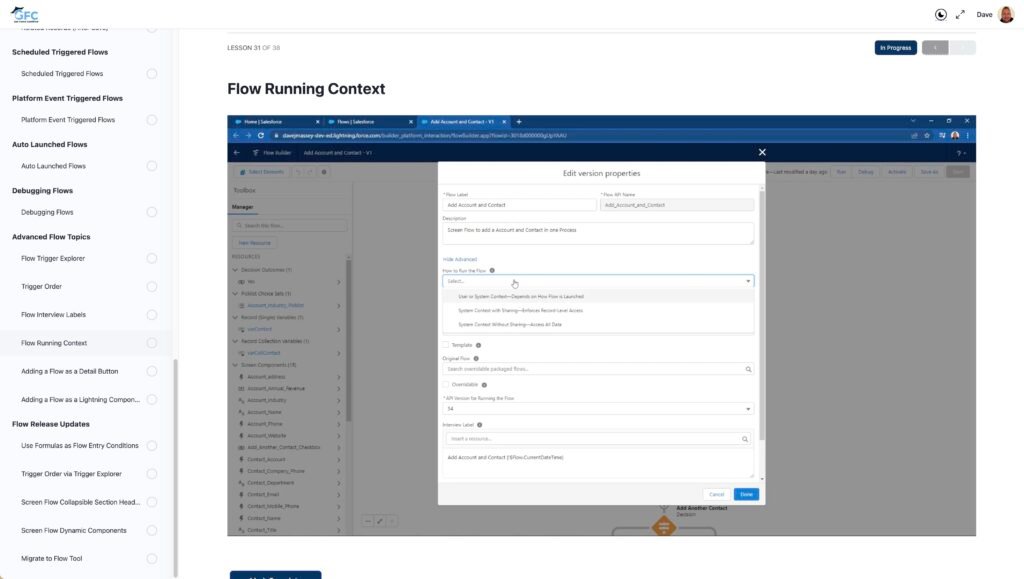The width and height of the screenshot is (1024, 579).
Task: Expand the Account_address row chevron
Action: coord(339,377)
